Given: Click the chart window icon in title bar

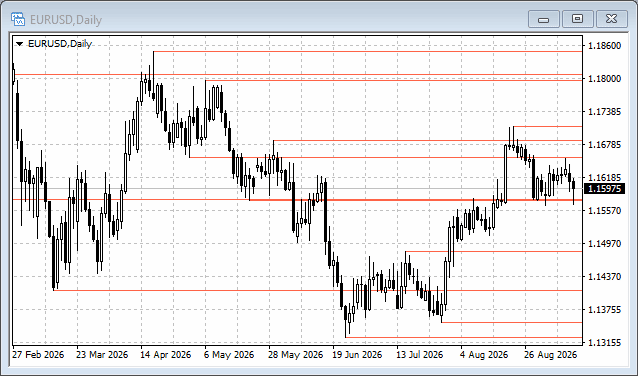Looking at the screenshot, I should click(18, 19).
